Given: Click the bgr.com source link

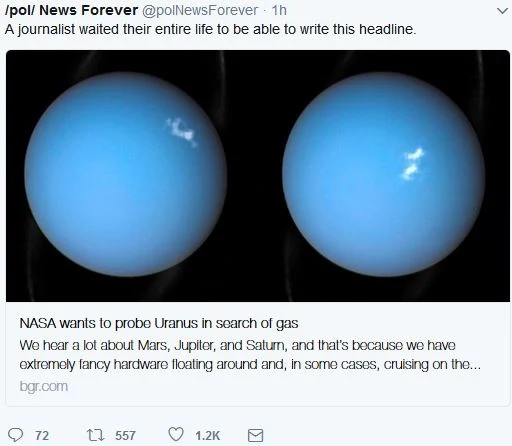Looking at the screenshot, I should click(x=44, y=386).
